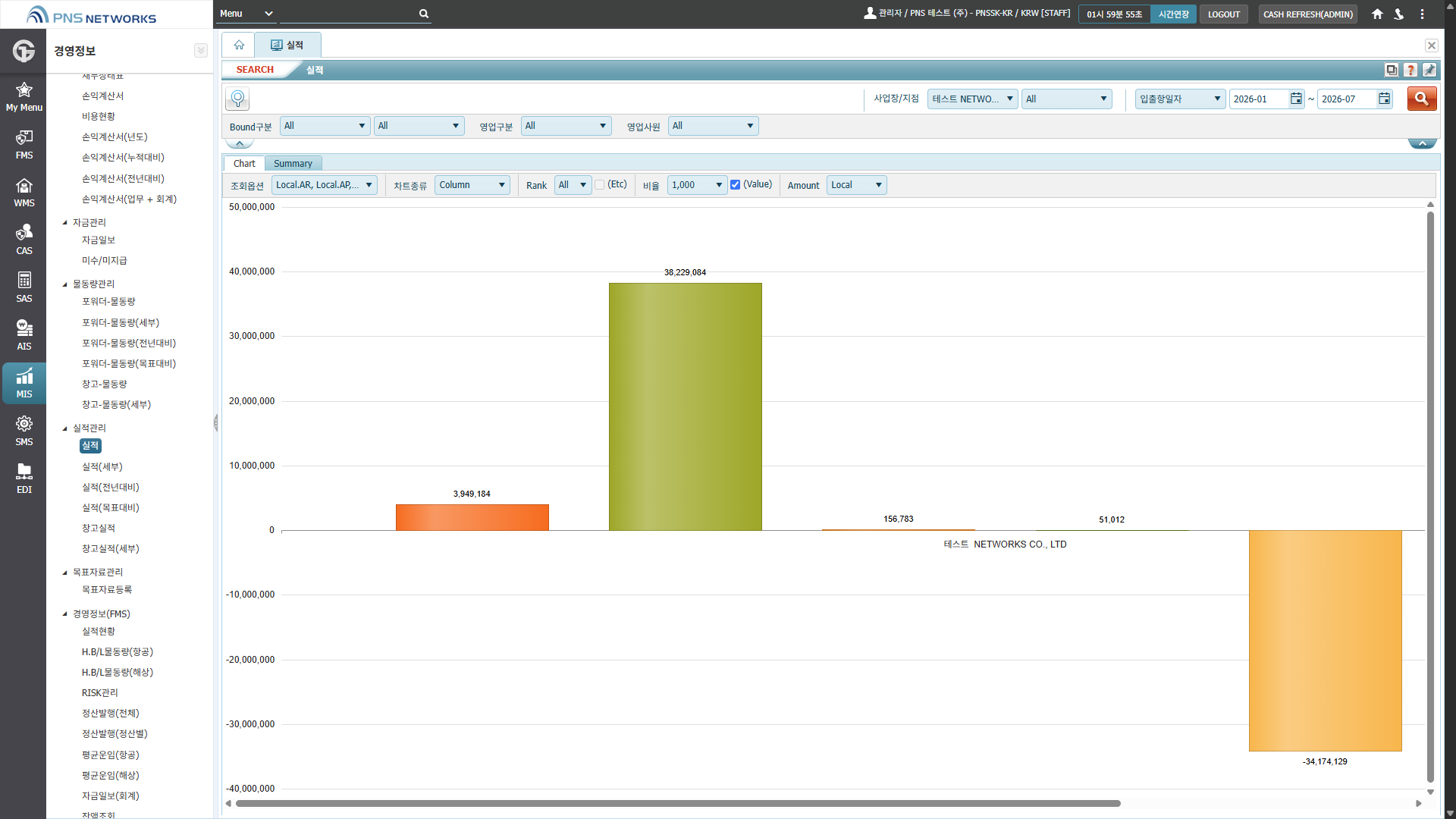The image size is (1456, 819).
Task: Open the home tab icon
Action: click(x=239, y=45)
